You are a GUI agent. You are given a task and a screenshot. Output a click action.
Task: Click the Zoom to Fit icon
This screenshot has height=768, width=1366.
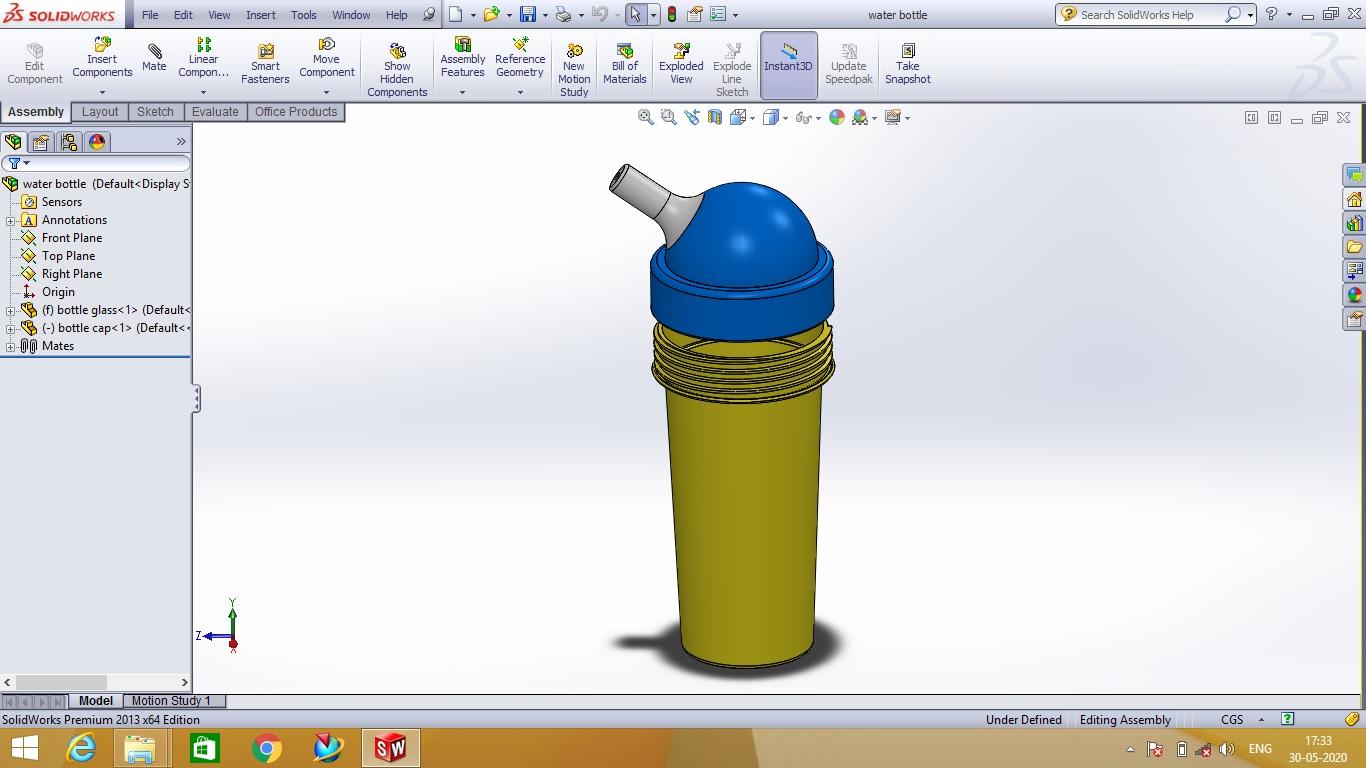tap(644, 117)
